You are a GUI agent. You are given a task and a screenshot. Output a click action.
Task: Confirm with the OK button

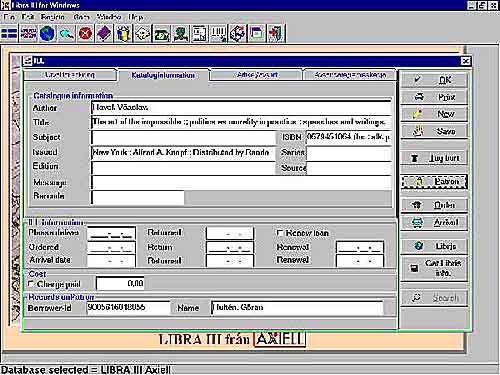(x=434, y=80)
